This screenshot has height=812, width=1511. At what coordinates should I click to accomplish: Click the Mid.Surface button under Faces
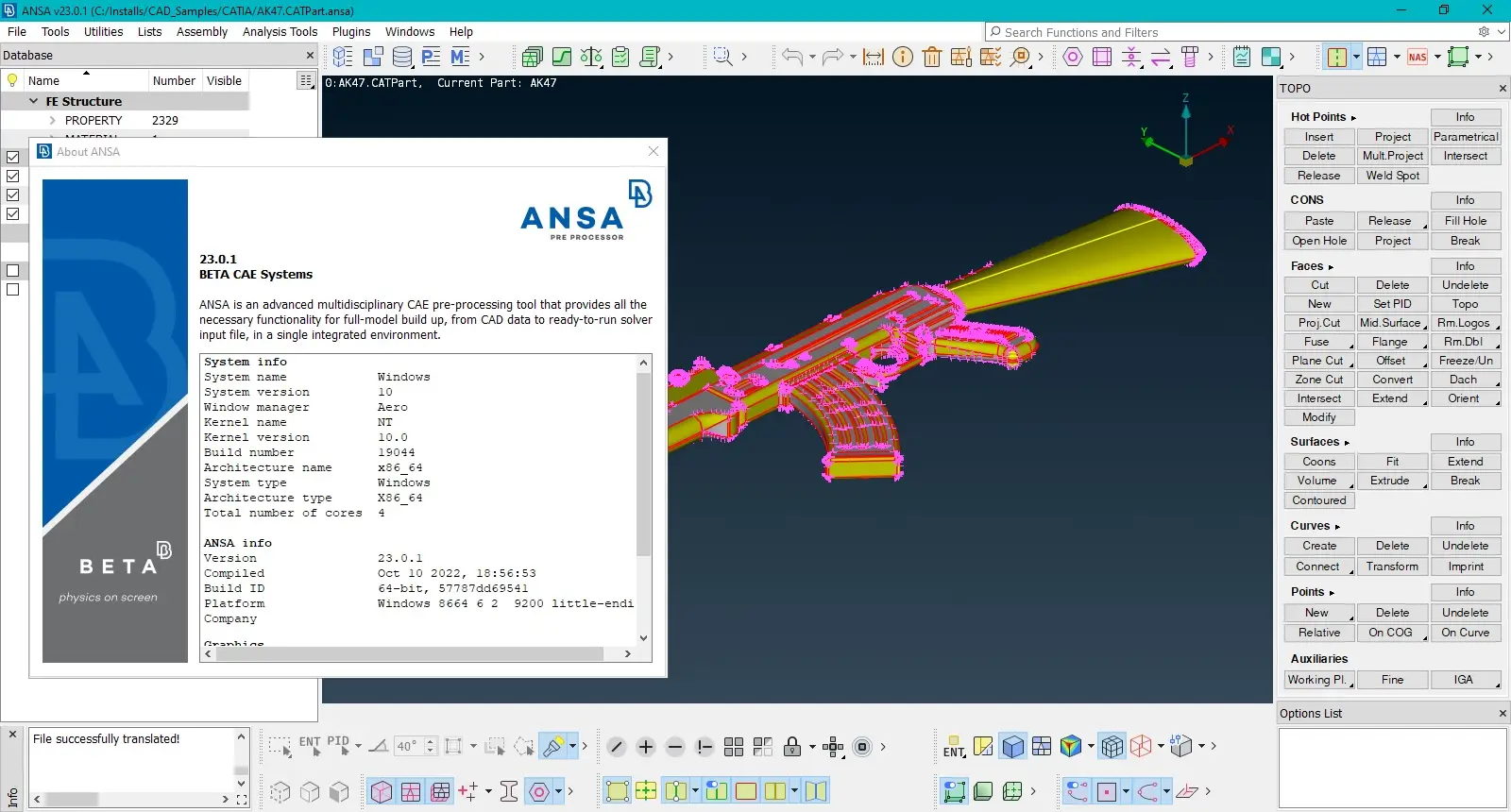(x=1392, y=323)
